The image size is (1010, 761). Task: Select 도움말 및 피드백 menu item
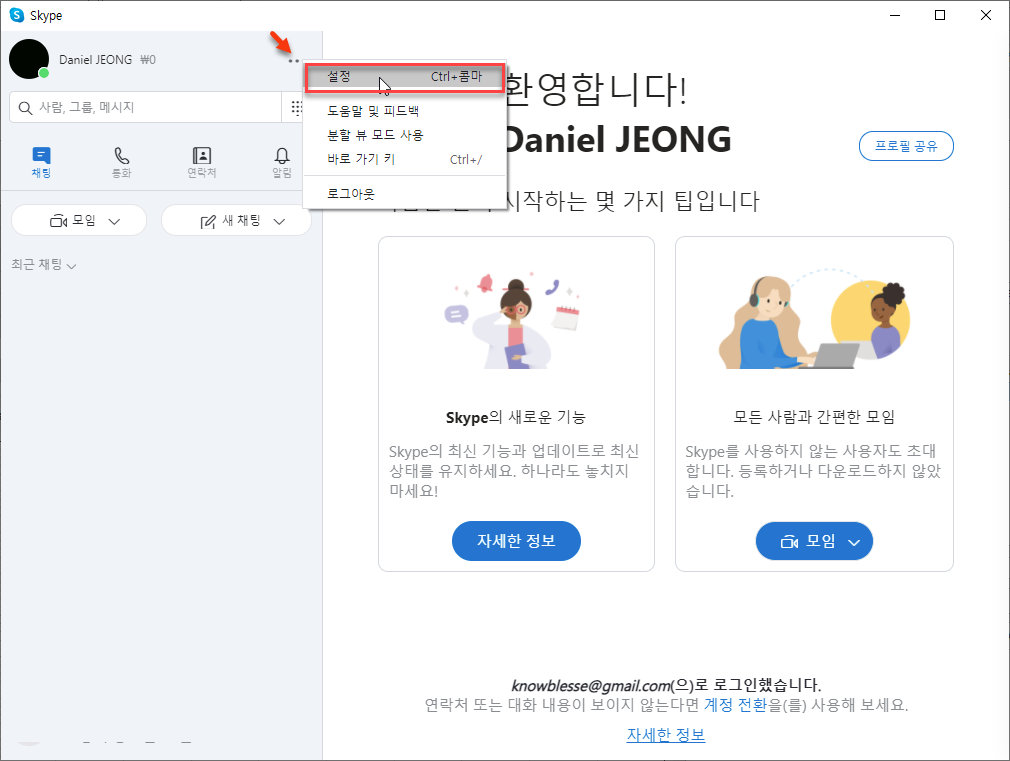pyautogui.click(x=405, y=111)
